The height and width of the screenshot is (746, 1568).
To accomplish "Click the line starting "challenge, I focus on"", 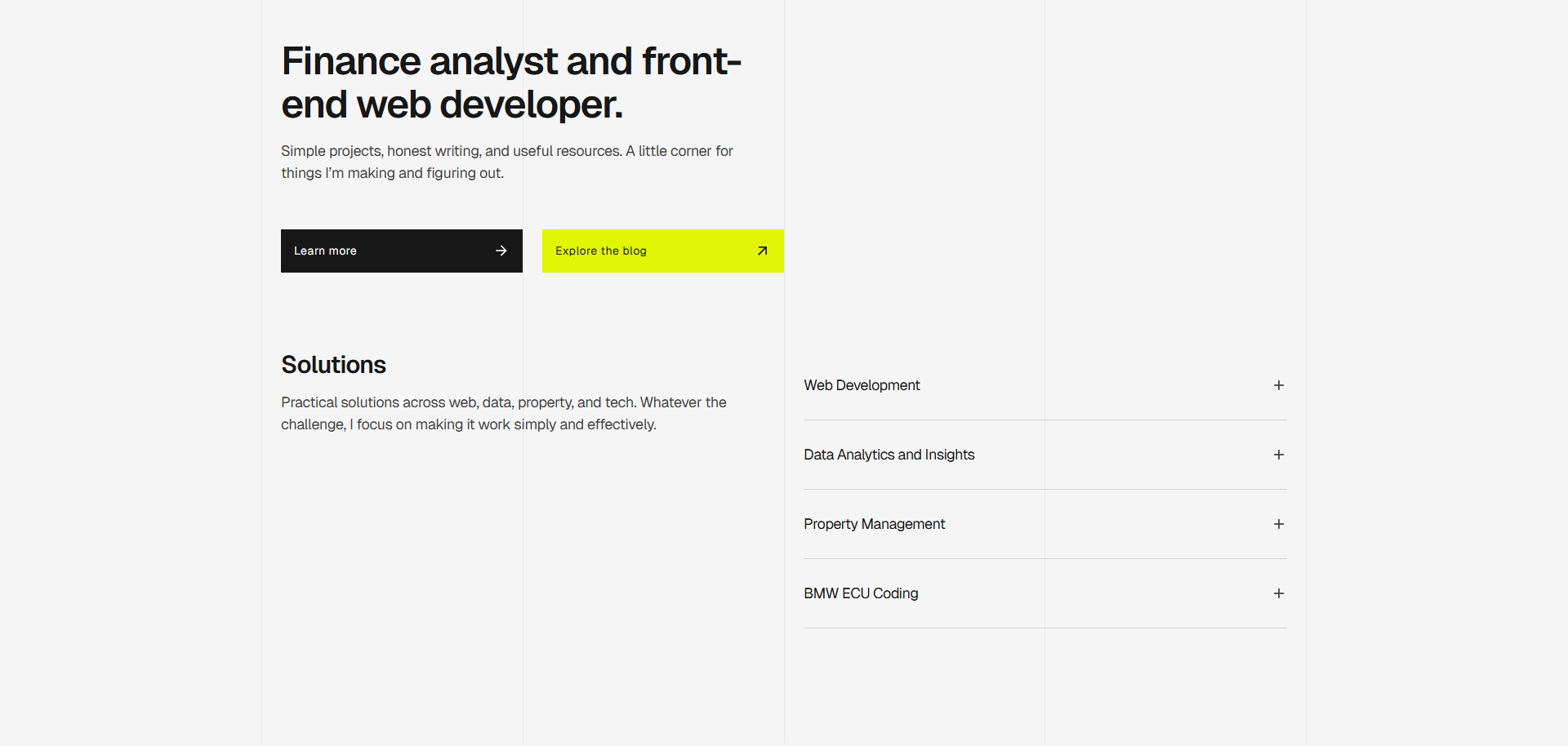I will tap(468, 424).
